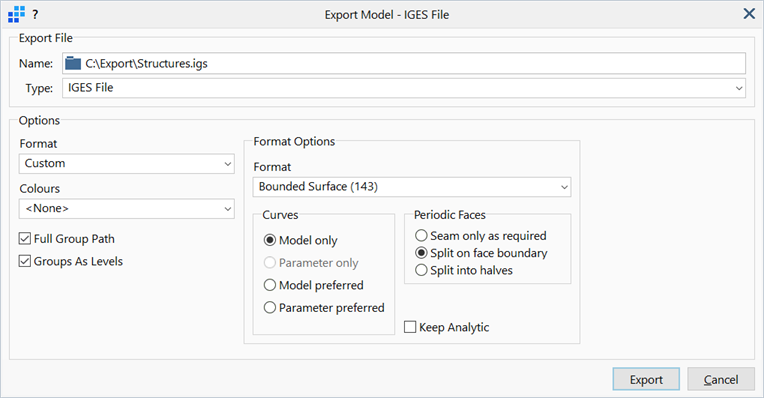
Task: Click the file name path field
Action: [404, 63]
